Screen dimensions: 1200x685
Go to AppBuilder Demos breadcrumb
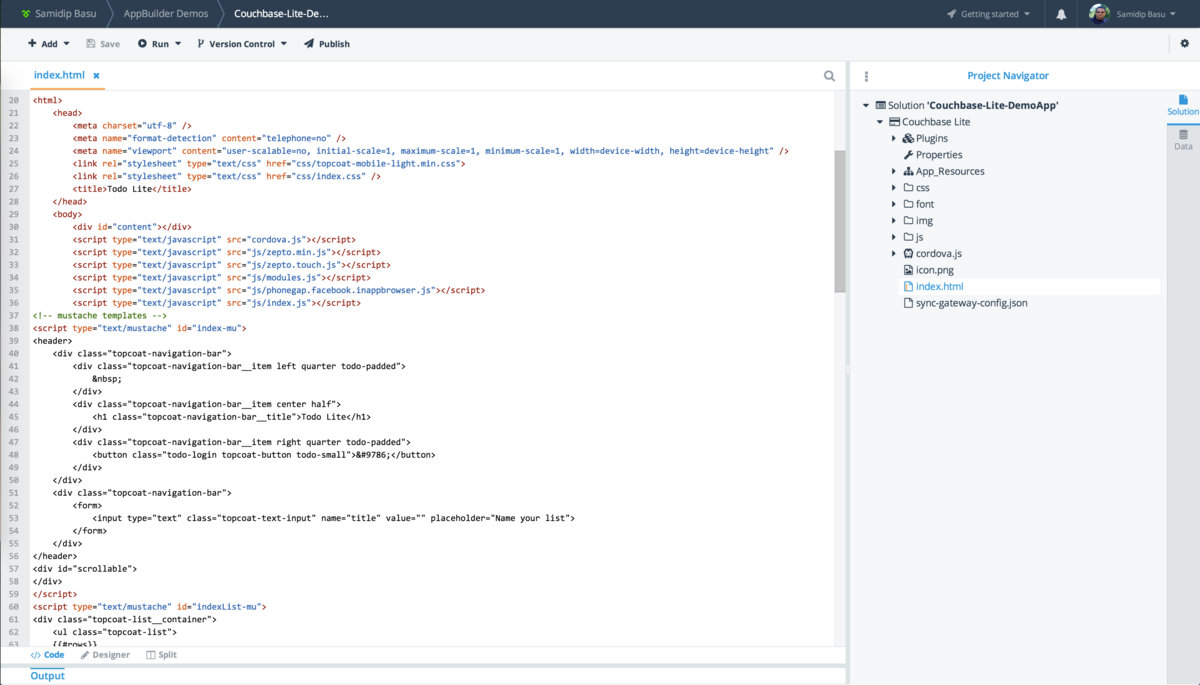166,14
